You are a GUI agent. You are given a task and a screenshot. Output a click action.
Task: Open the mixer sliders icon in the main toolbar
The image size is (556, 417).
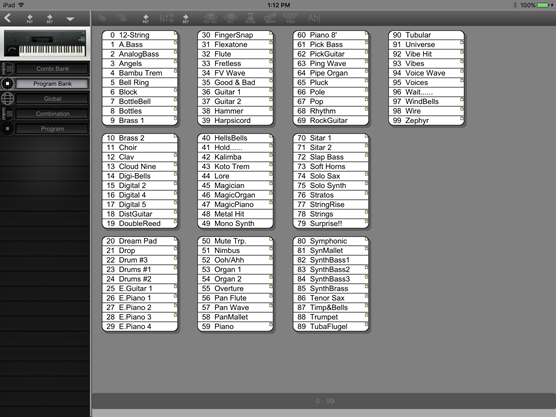click(x=166, y=18)
